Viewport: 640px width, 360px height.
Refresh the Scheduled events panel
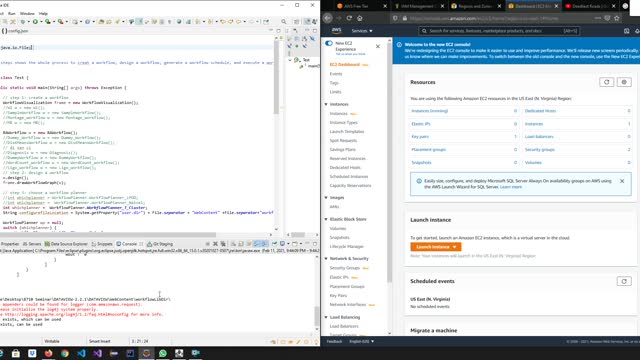tap(624, 281)
